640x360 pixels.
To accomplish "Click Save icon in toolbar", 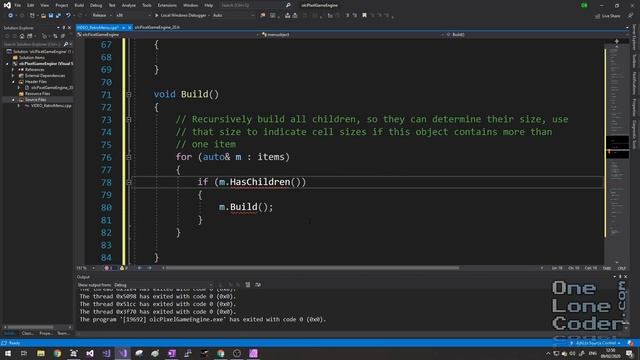I will pyautogui.click(x=51, y=16).
